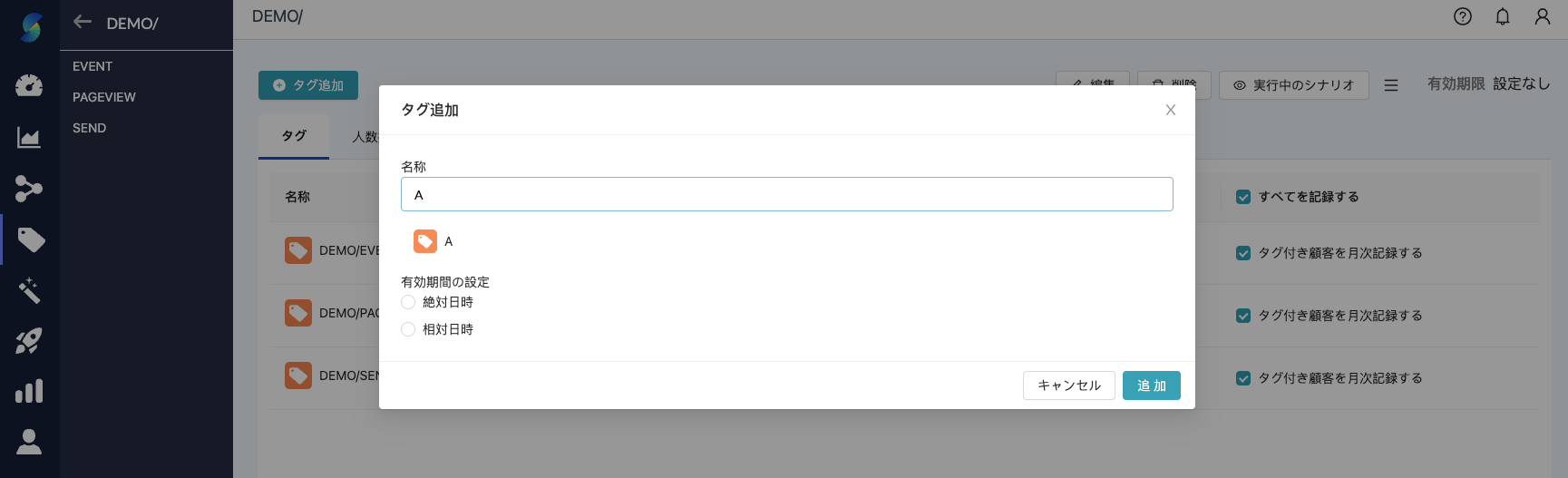Viewport: 1568px width, 478px height.
Task: Open the bar chart report icon
Action: click(29, 391)
